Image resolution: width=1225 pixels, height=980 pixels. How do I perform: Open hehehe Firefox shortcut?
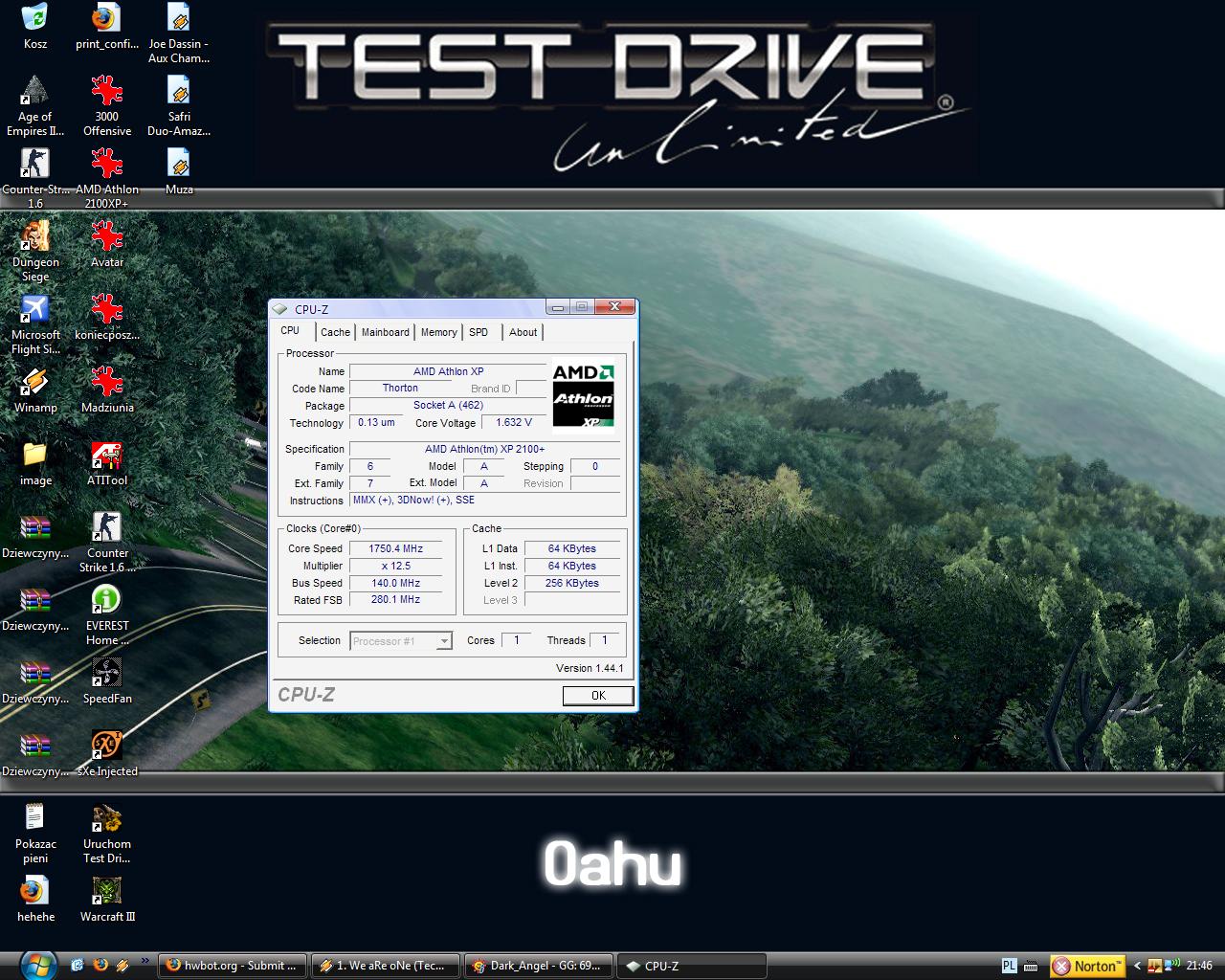pos(34,900)
